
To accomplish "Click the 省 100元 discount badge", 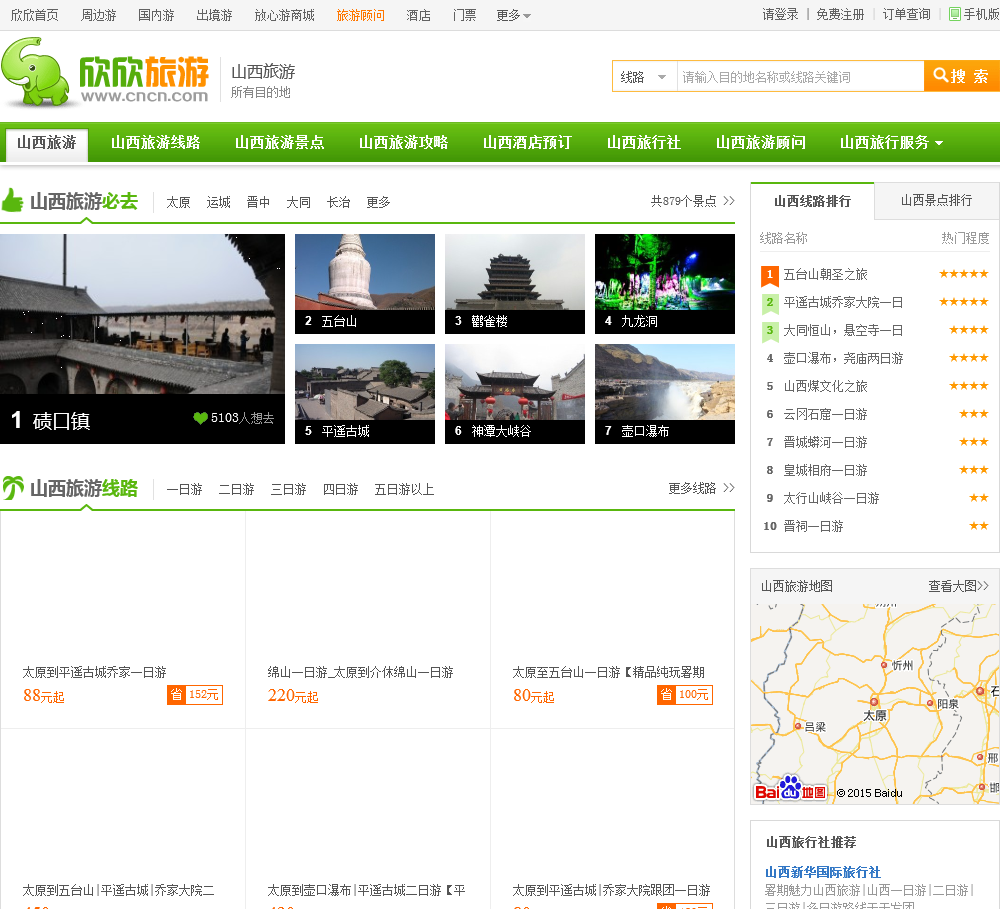I will [x=684, y=695].
